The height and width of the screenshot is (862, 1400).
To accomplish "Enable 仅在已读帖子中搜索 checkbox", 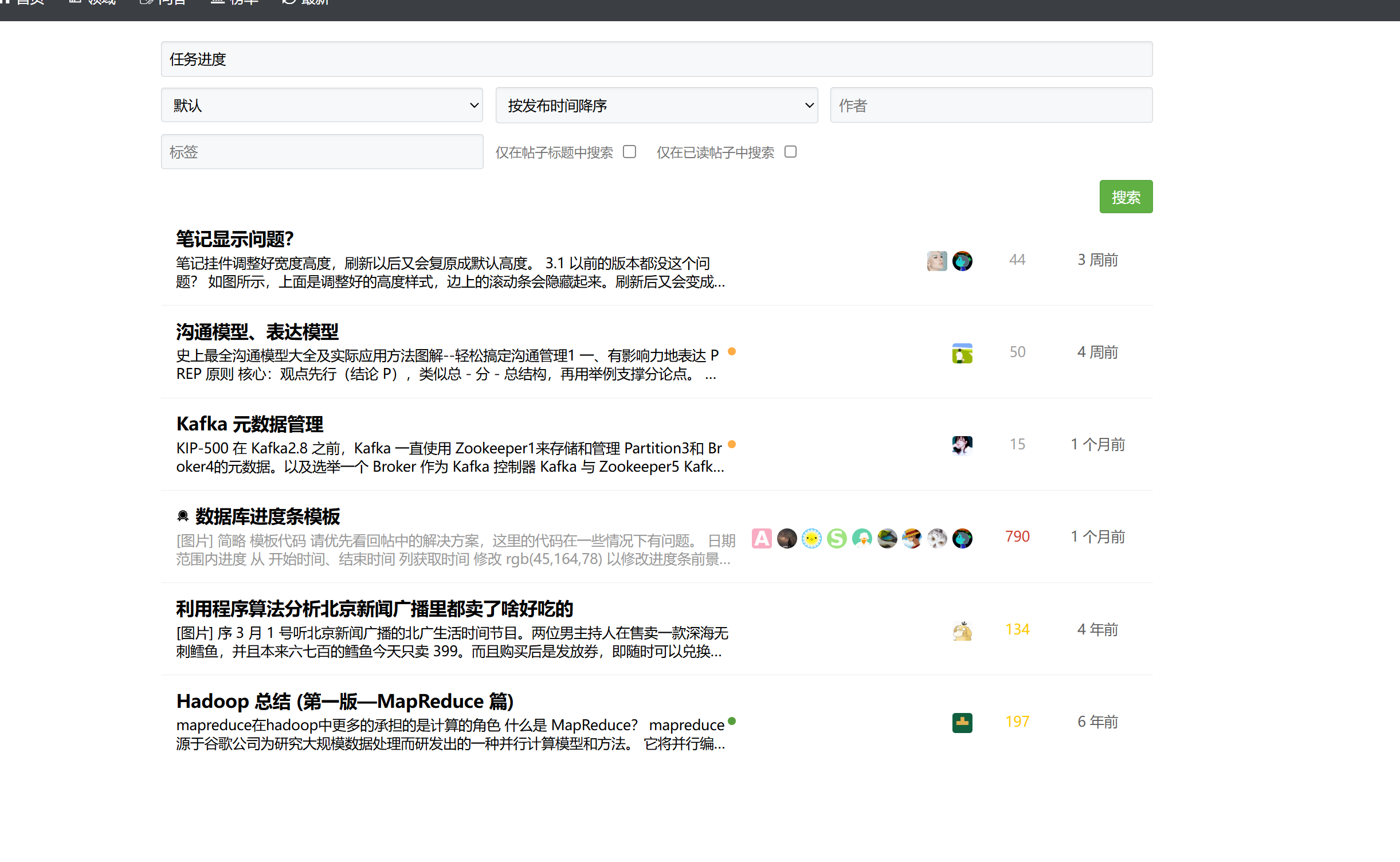I will pos(791,152).
